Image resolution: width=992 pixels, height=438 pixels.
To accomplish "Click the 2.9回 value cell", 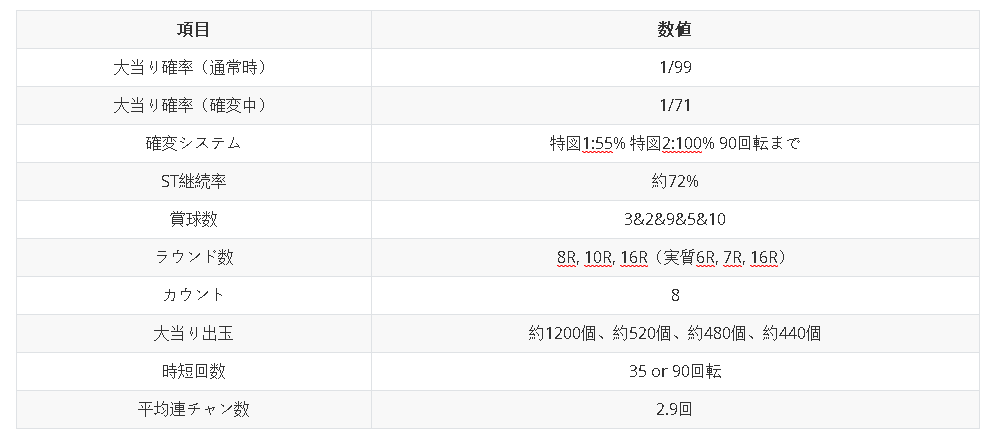I will 675,409.
